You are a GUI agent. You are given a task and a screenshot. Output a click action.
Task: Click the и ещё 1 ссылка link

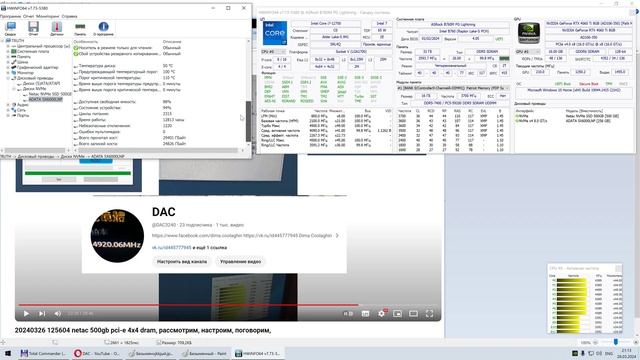point(210,248)
